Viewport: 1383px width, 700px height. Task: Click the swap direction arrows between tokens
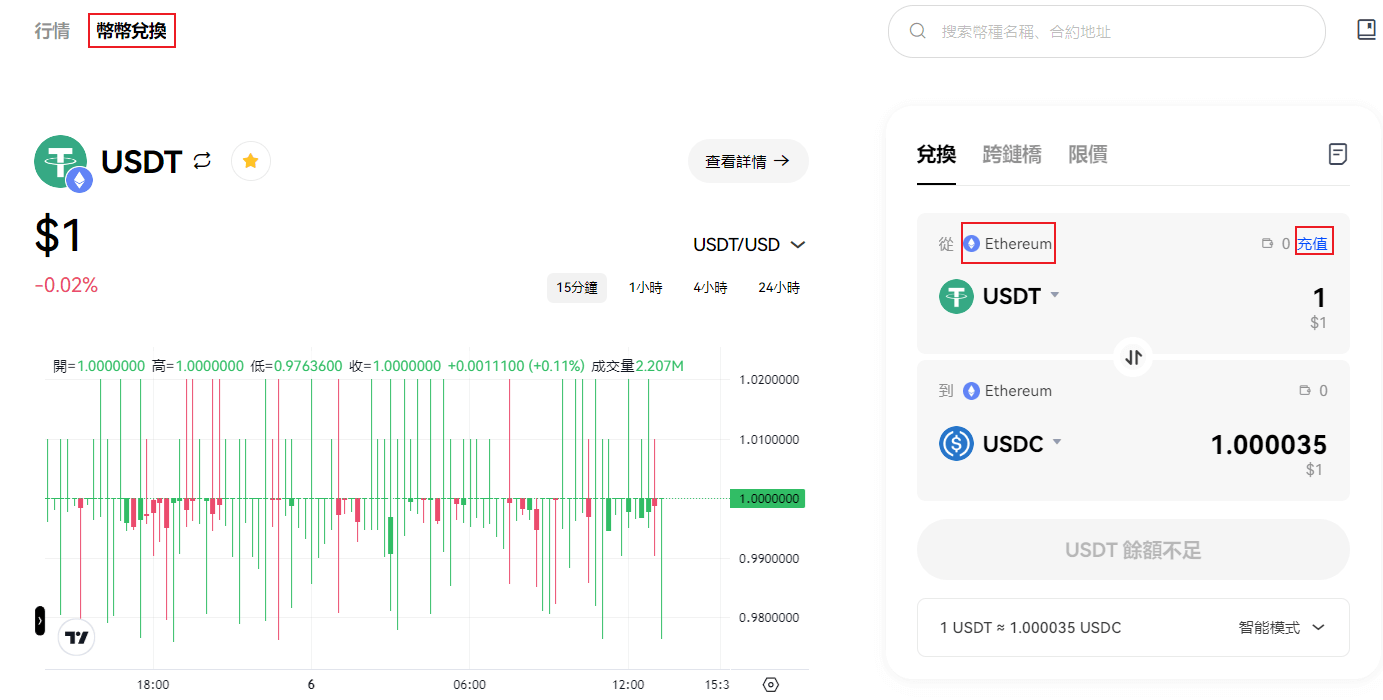1133,357
